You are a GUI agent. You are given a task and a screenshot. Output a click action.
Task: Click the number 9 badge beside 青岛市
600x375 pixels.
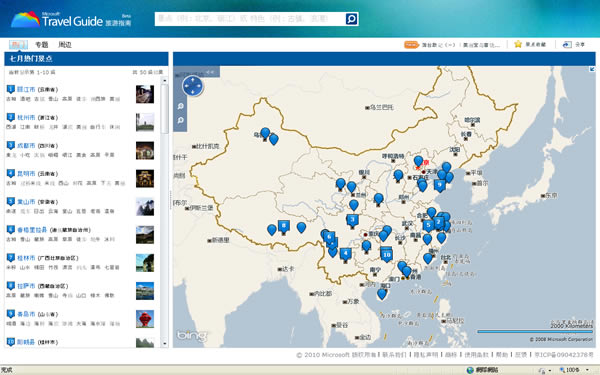coord(11,314)
